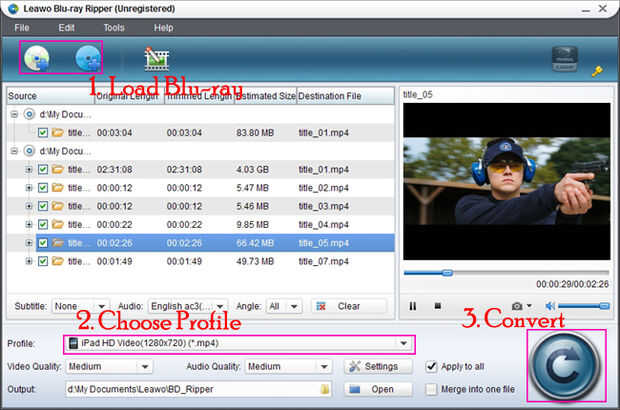Open the Angle dropdown

coord(294,306)
